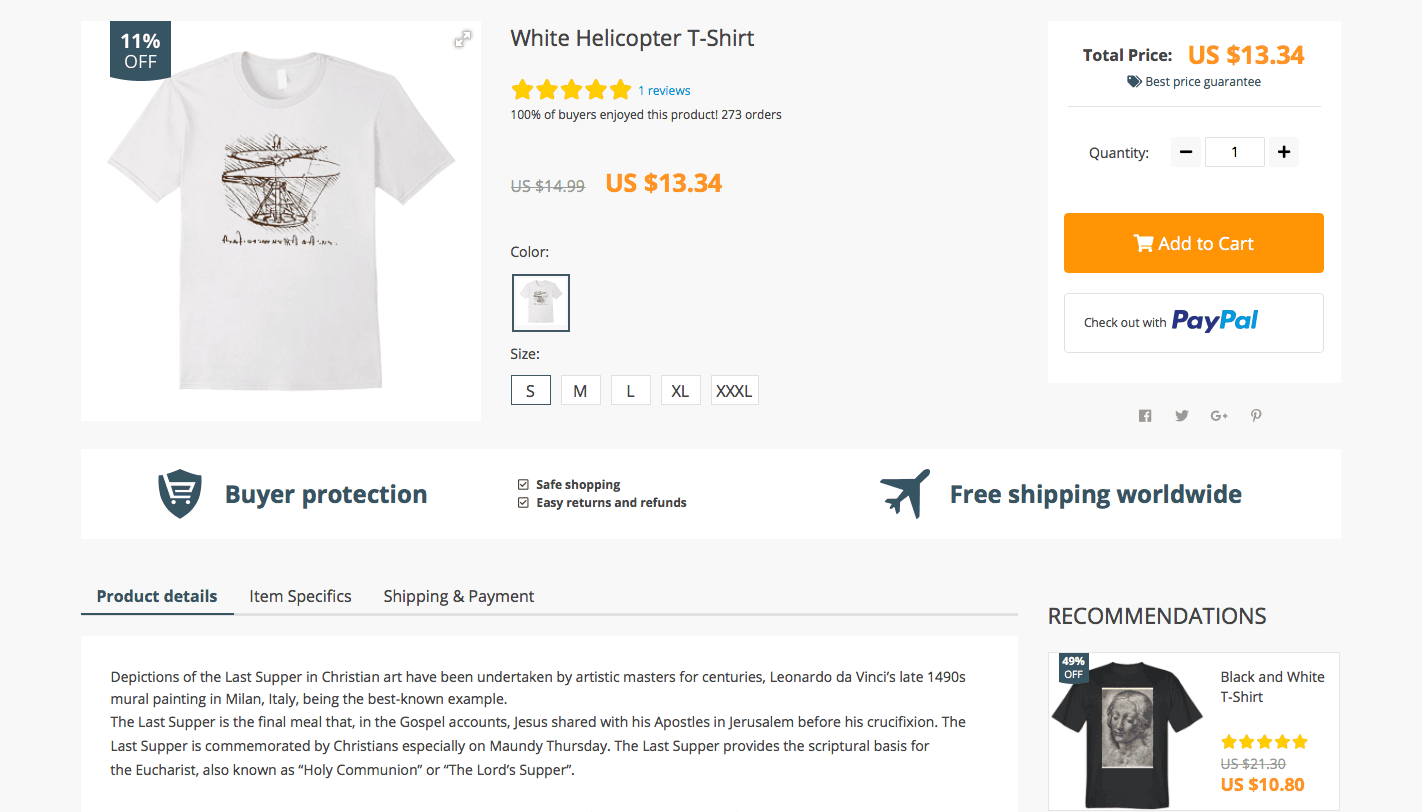
Task: Share product on Facebook
Action: [1145, 416]
